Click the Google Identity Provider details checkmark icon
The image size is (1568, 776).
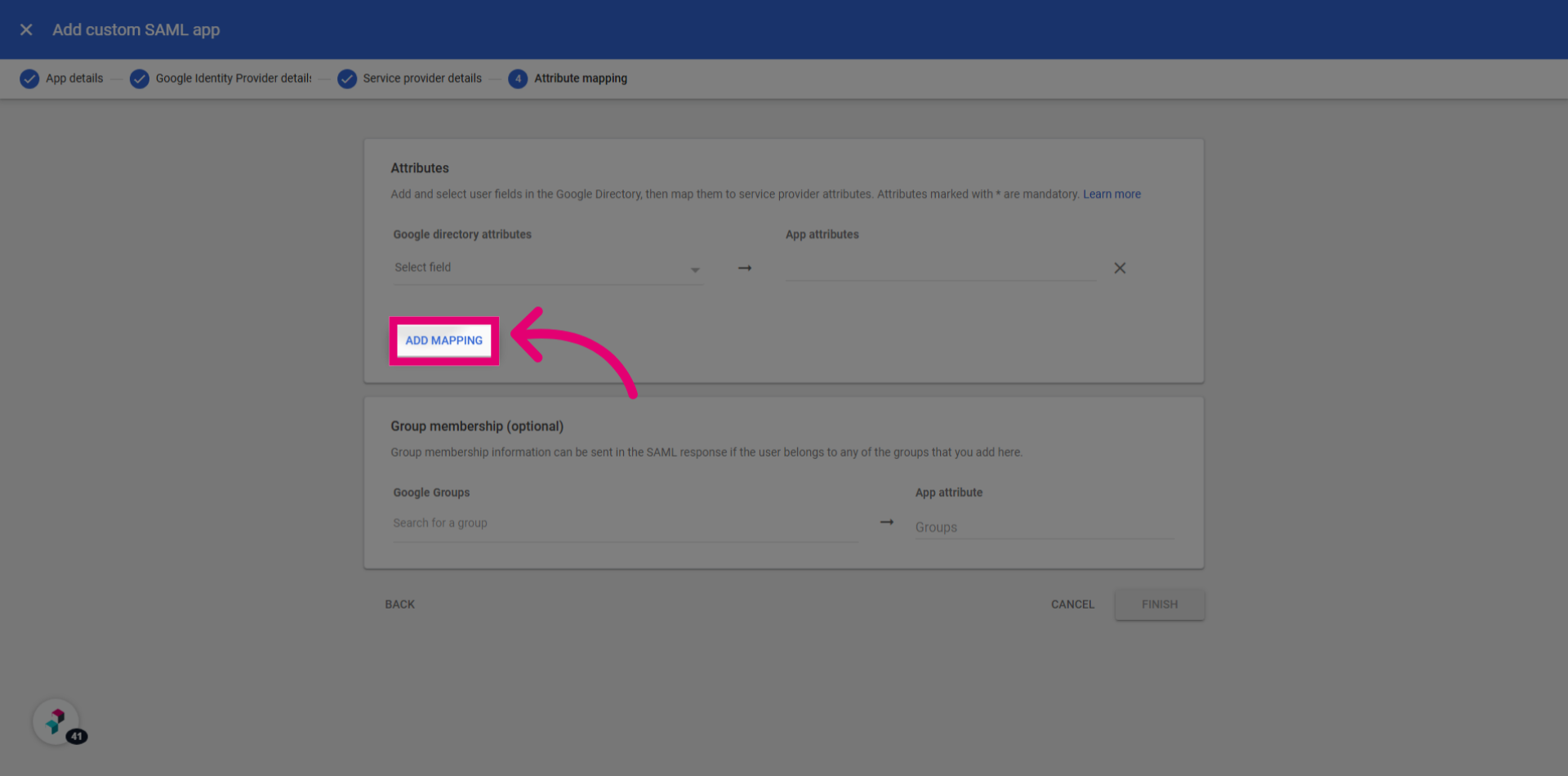click(140, 78)
